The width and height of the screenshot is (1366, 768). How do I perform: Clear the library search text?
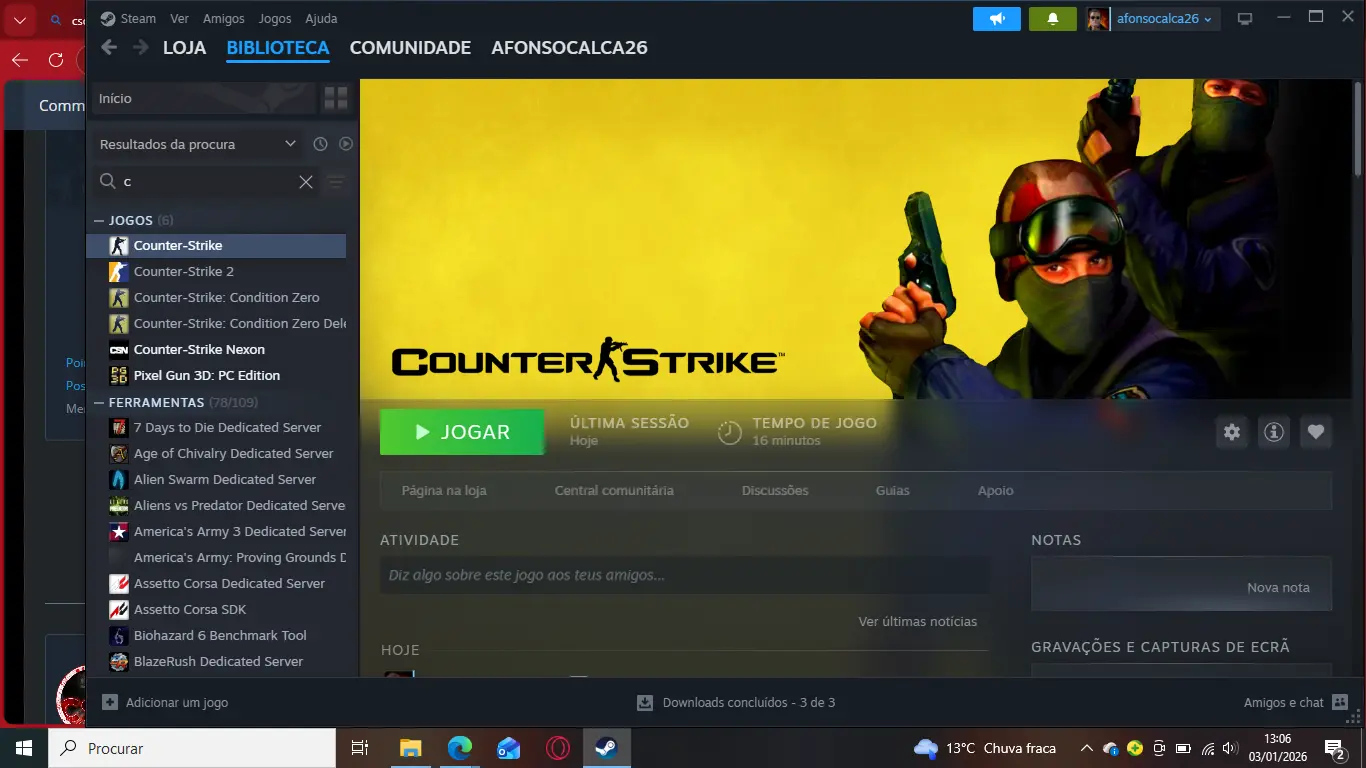[306, 182]
